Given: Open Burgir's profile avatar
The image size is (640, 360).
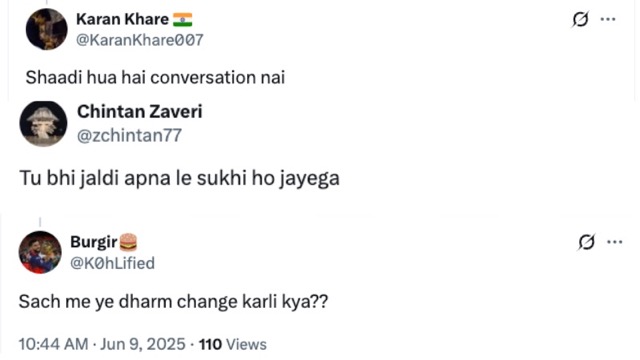Looking at the screenshot, I should coord(40,252).
